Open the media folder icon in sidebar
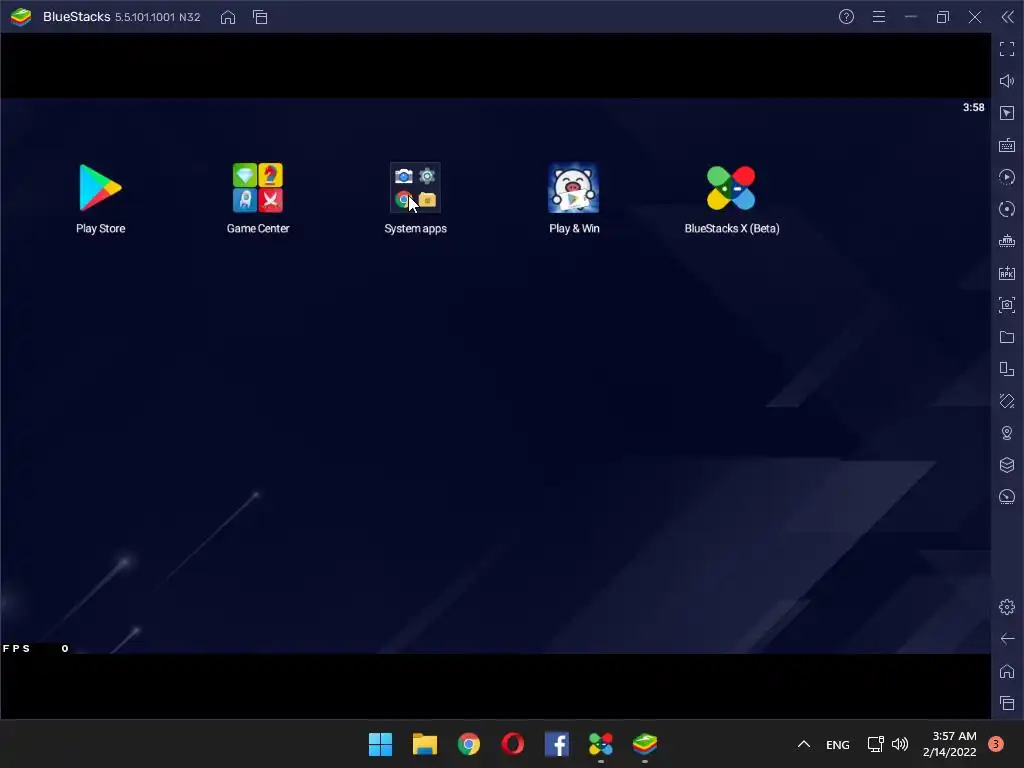 pyautogui.click(x=1007, y=337)
